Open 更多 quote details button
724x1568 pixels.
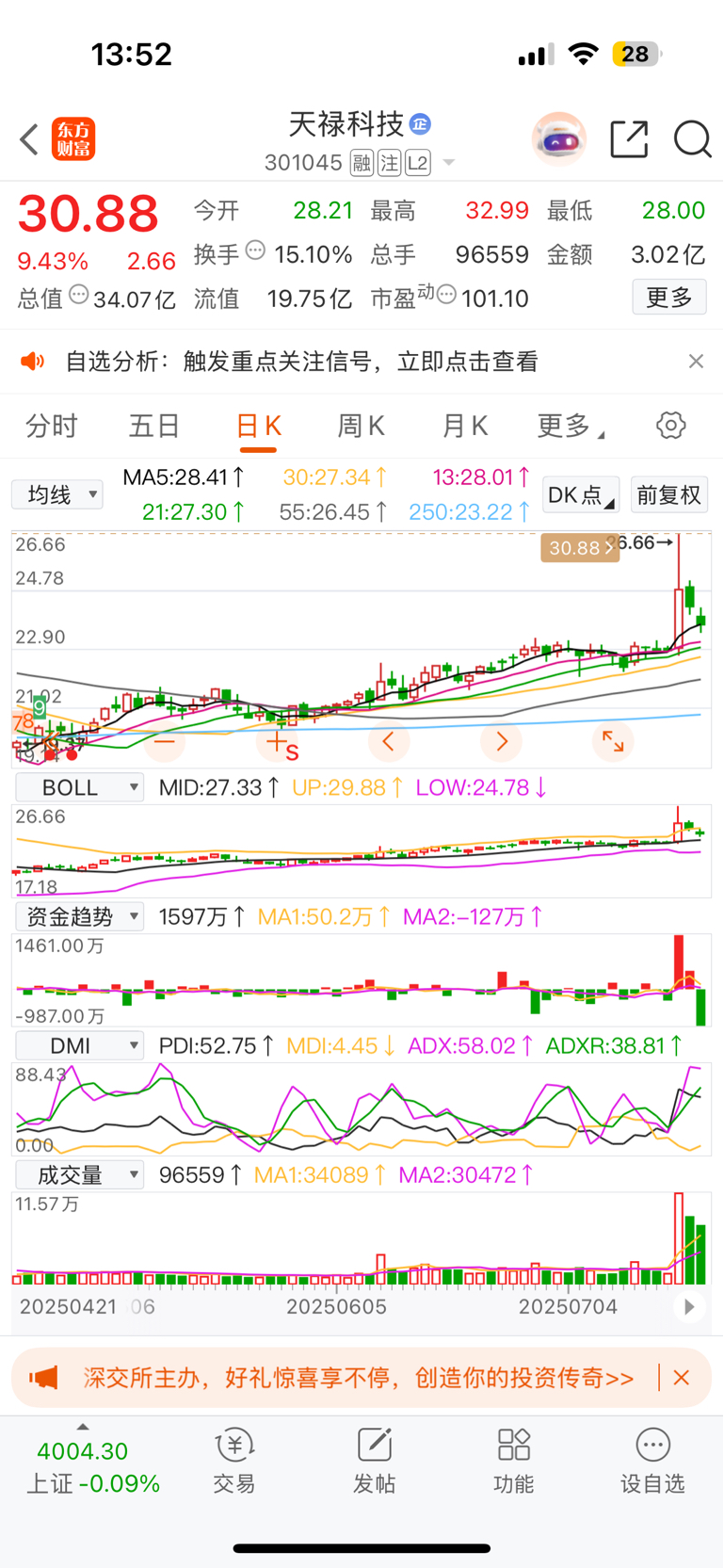(x=669, y=298)
